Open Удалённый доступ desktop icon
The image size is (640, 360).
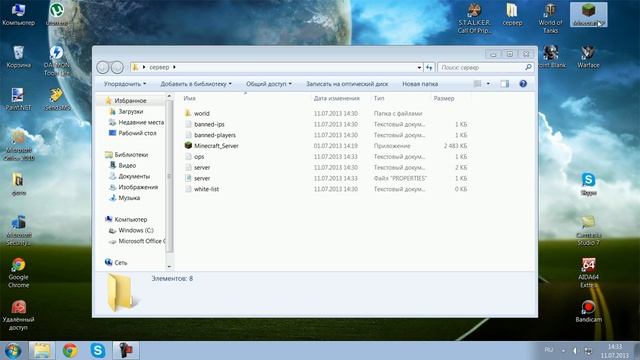click(18, 315)
